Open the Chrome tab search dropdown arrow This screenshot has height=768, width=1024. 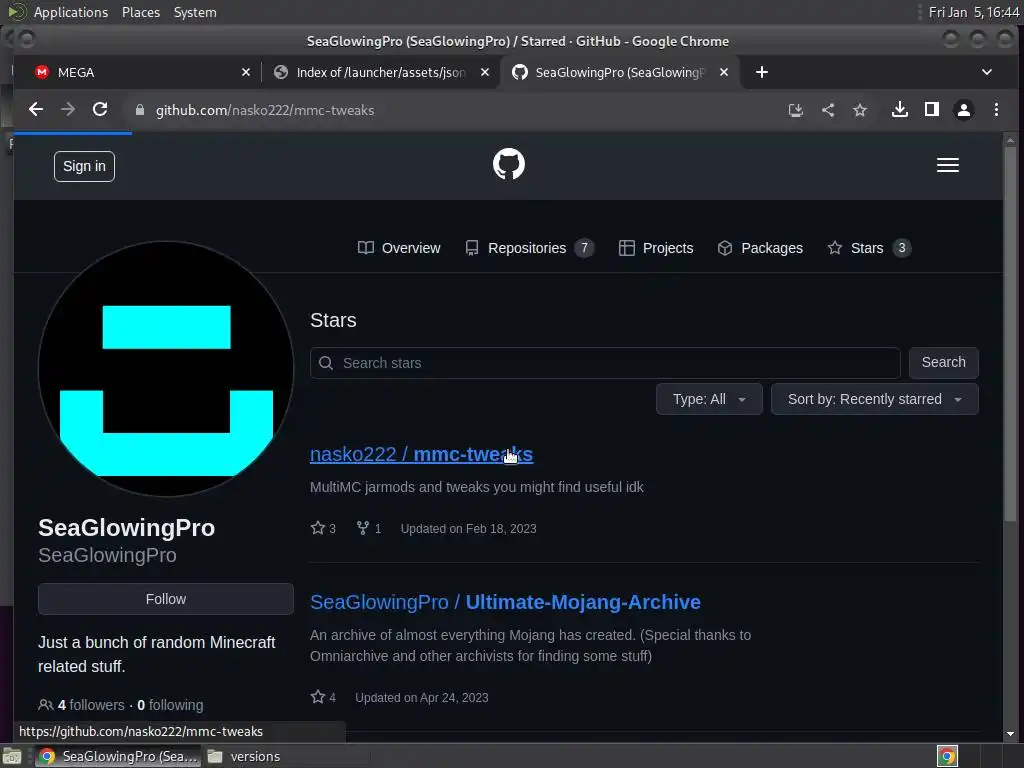tap(987, 72)
